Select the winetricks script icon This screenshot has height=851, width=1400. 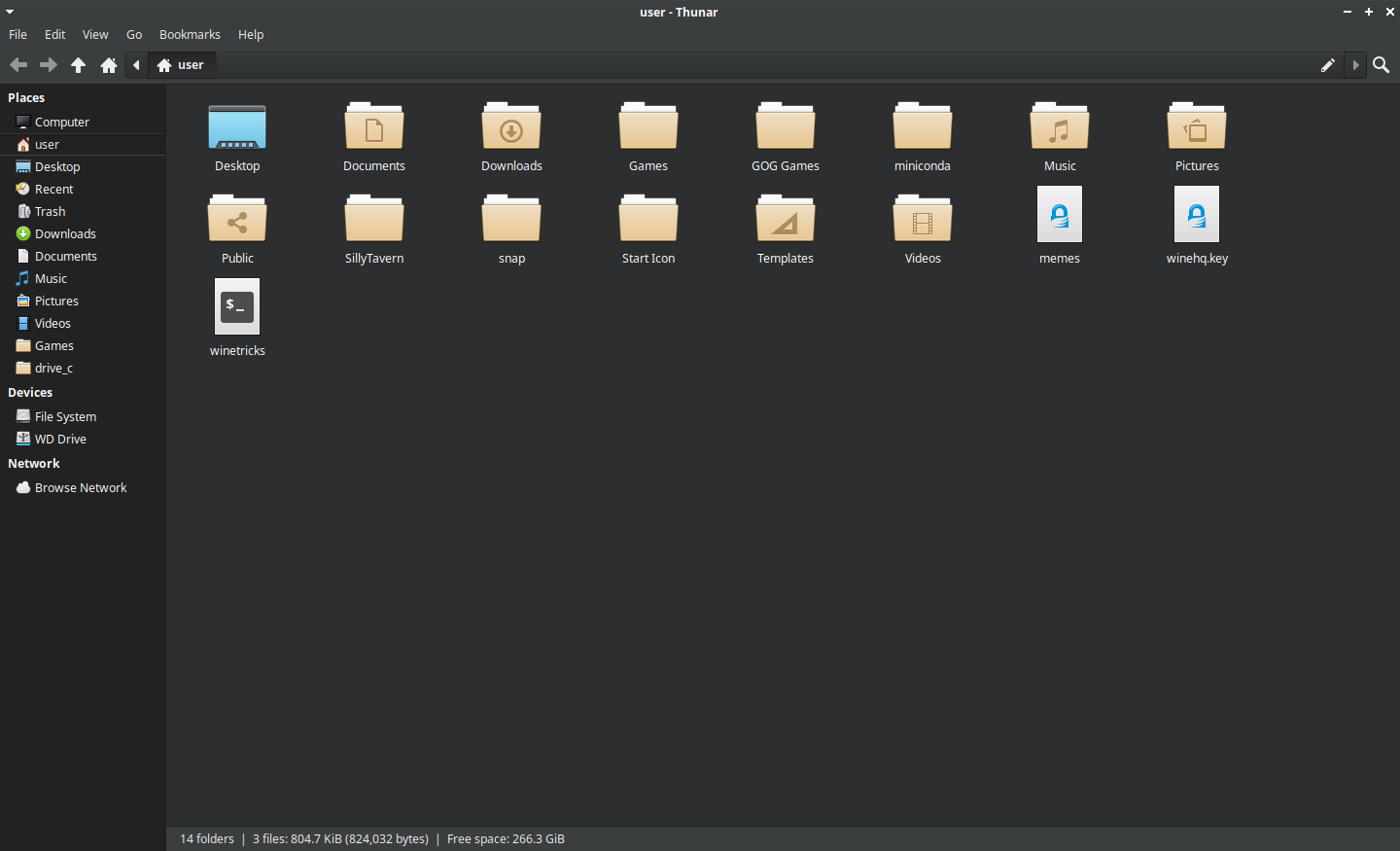pyautogui.click(x=237, y=307)
